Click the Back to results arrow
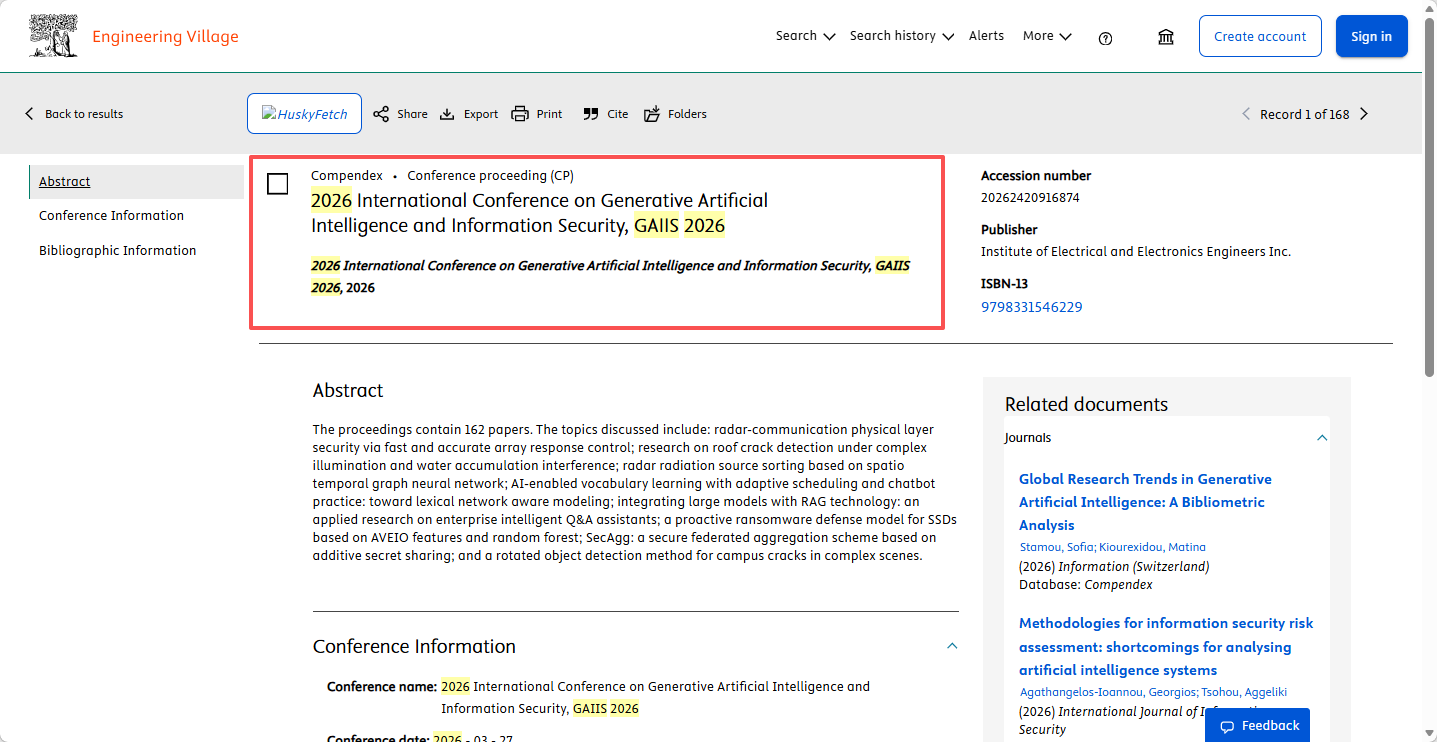This screenshot has height=742, width=1437. [29, 114]
